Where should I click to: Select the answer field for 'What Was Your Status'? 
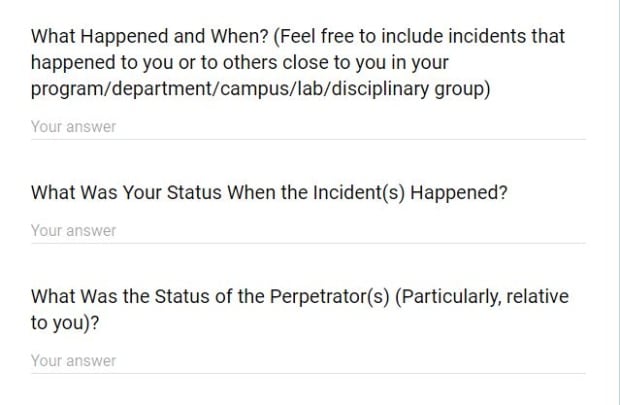pos(308,231)
